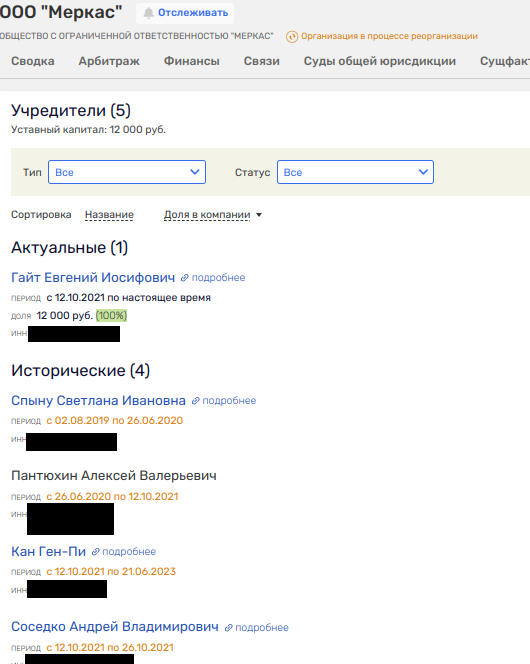Click the Исторические (4) heading
This screenshot has width=530, height=664.
coord(80,371)
